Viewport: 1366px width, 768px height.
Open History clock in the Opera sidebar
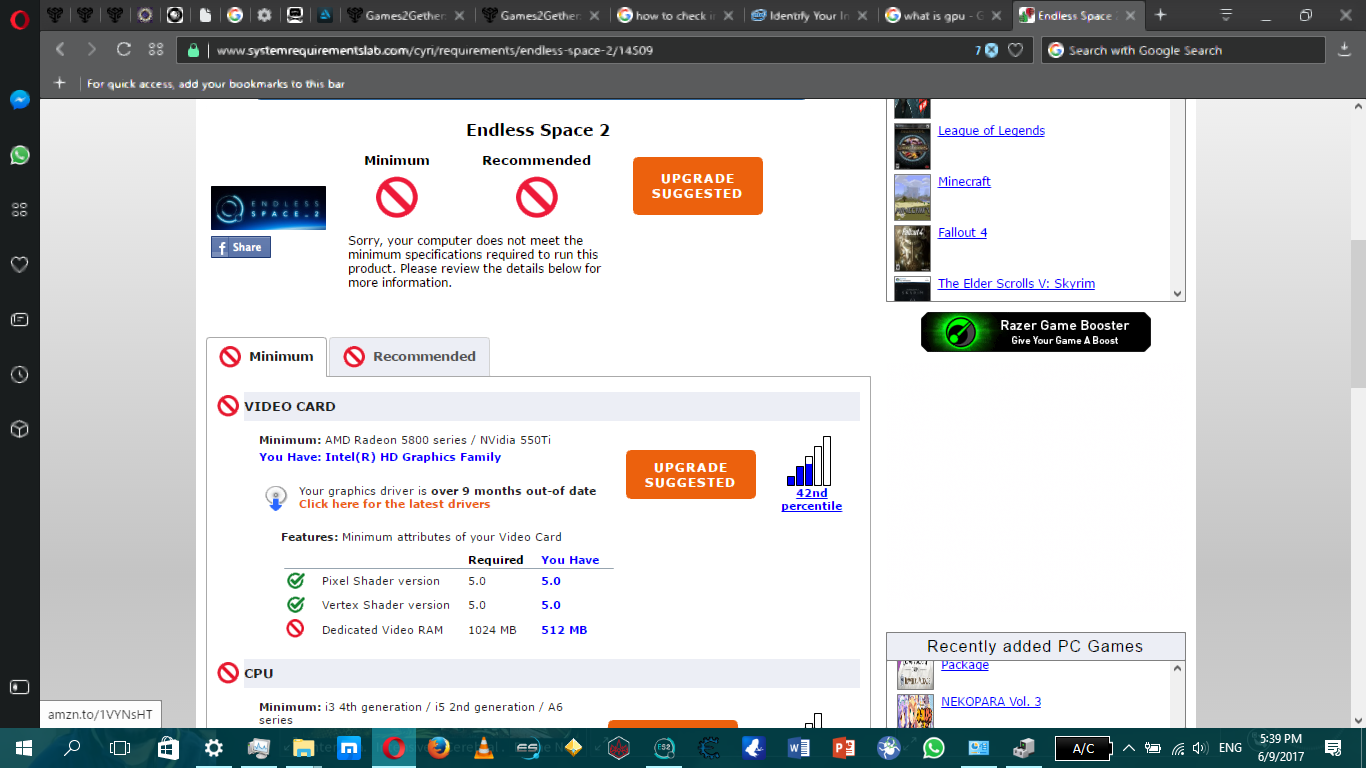click(19, 375)
